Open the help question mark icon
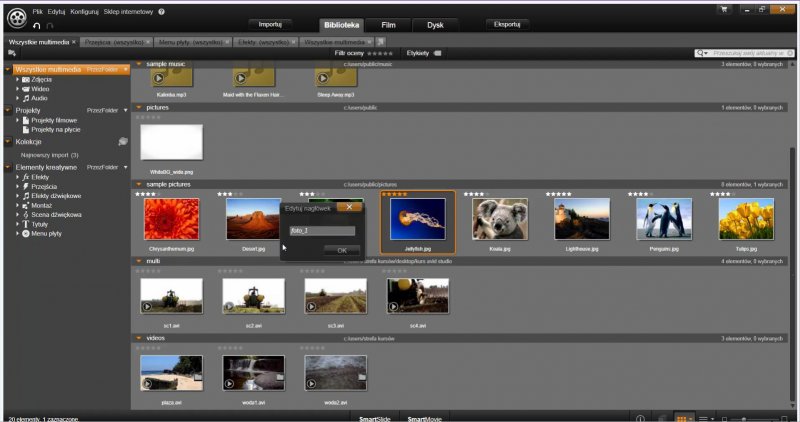The height and width of the screenshot is (422, 800). 161,11
